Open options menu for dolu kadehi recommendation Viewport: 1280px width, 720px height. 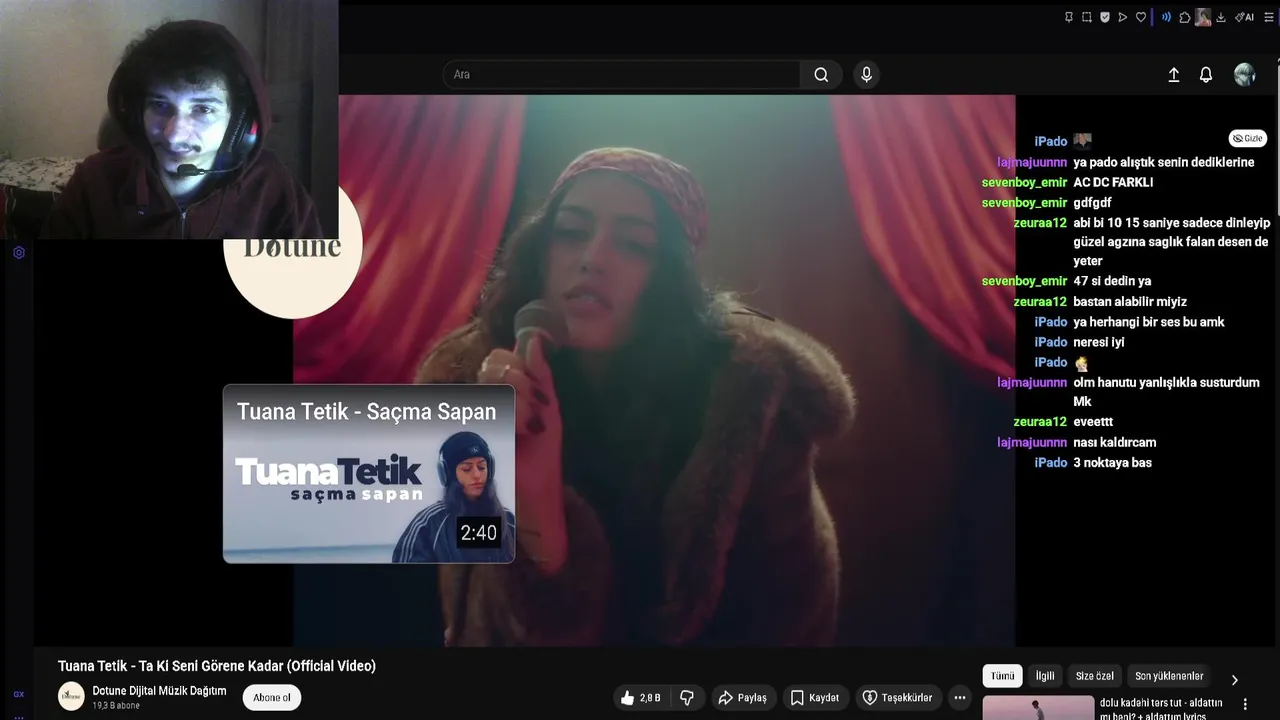pos(1245,704)
